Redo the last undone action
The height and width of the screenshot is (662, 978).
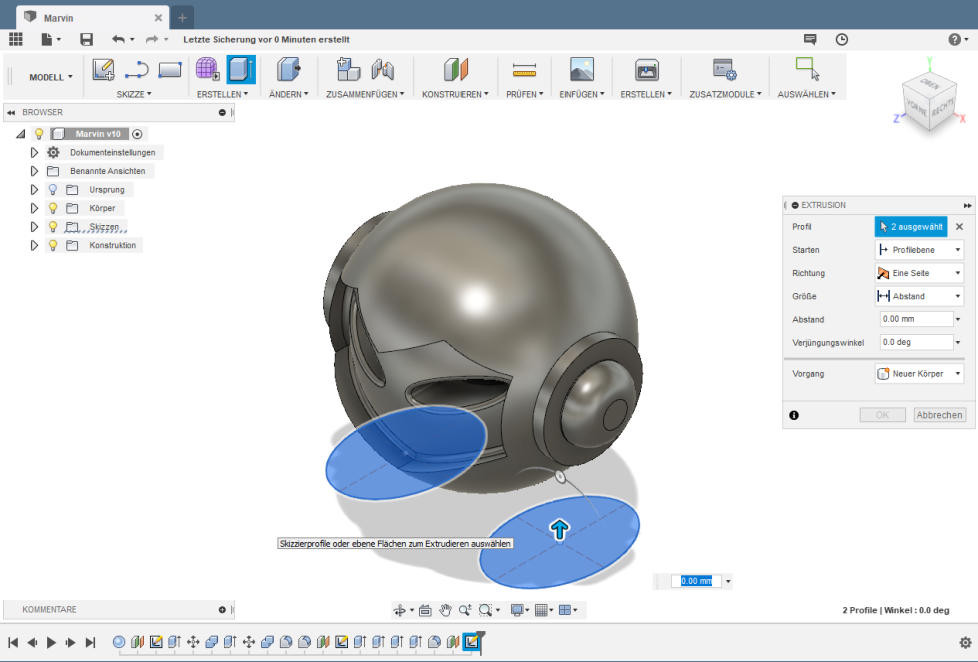[x=152, y=39]
